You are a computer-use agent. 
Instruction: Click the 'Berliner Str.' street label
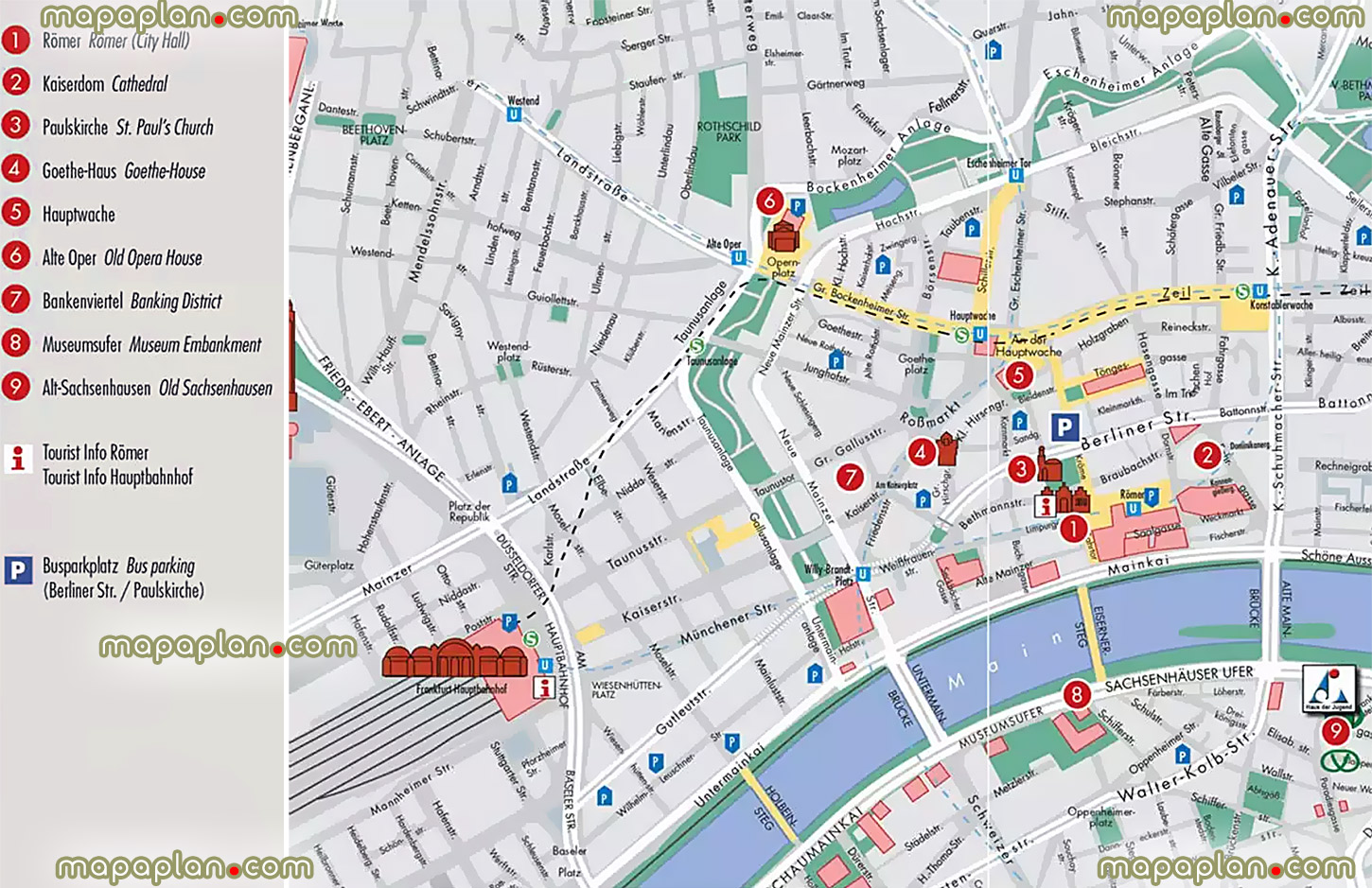(x=1136, y=429)
